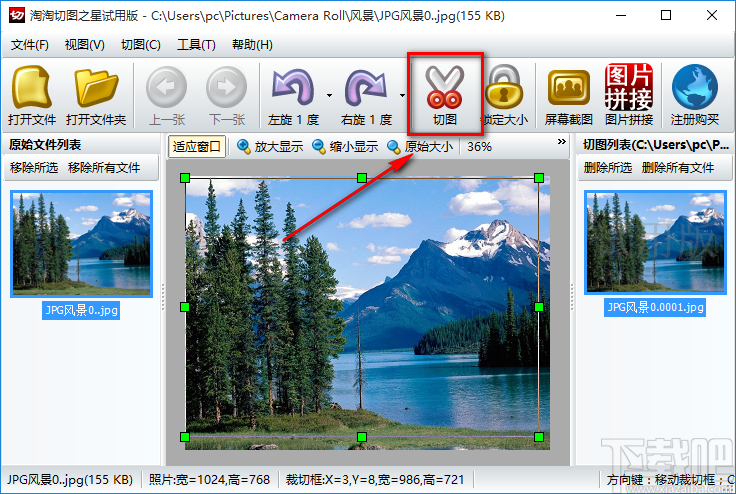Select thumbnail JPG风景0..jpg in original list
The image size is (736, 494).
pyautogui.click(x=82, y=244)
